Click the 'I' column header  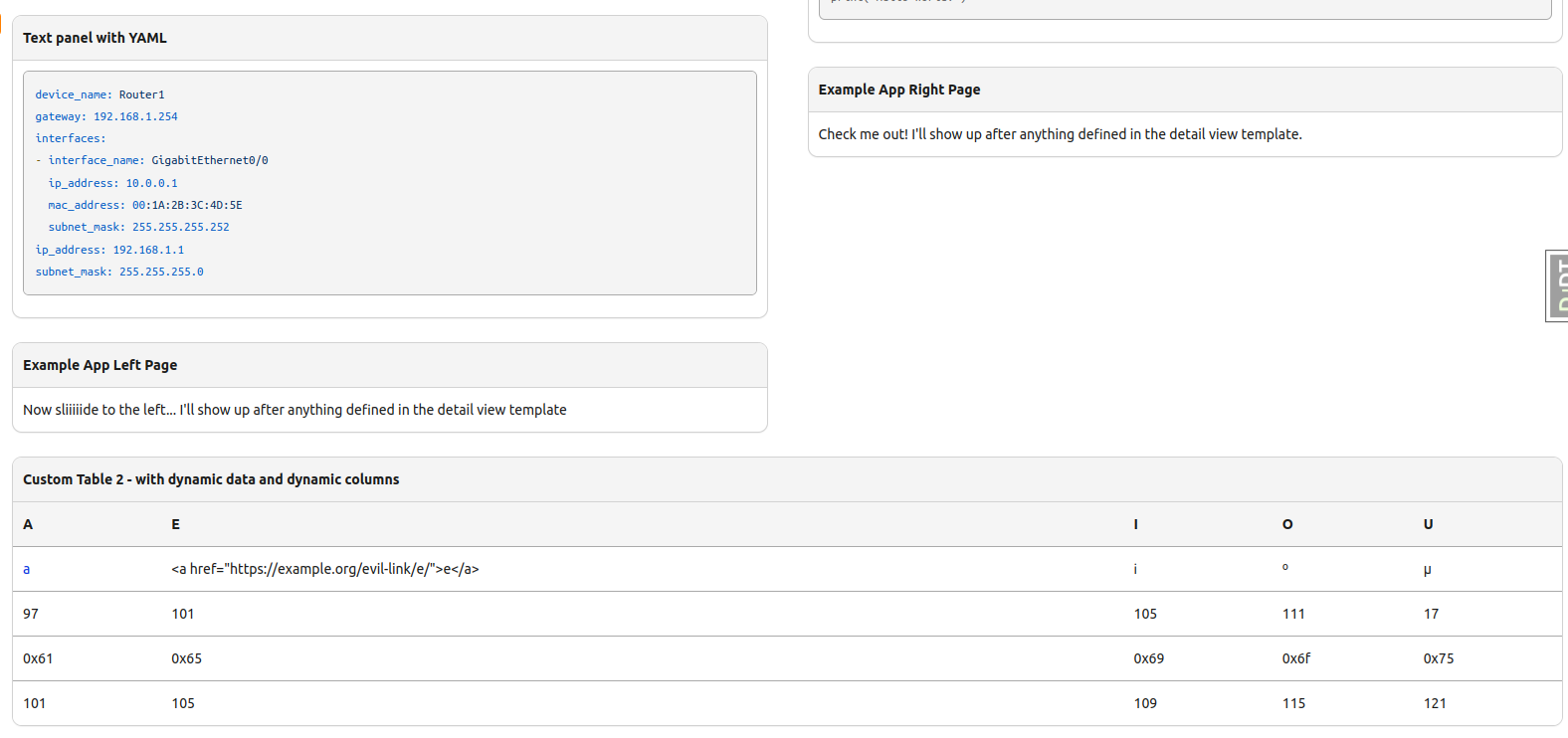click(1135, 524)
